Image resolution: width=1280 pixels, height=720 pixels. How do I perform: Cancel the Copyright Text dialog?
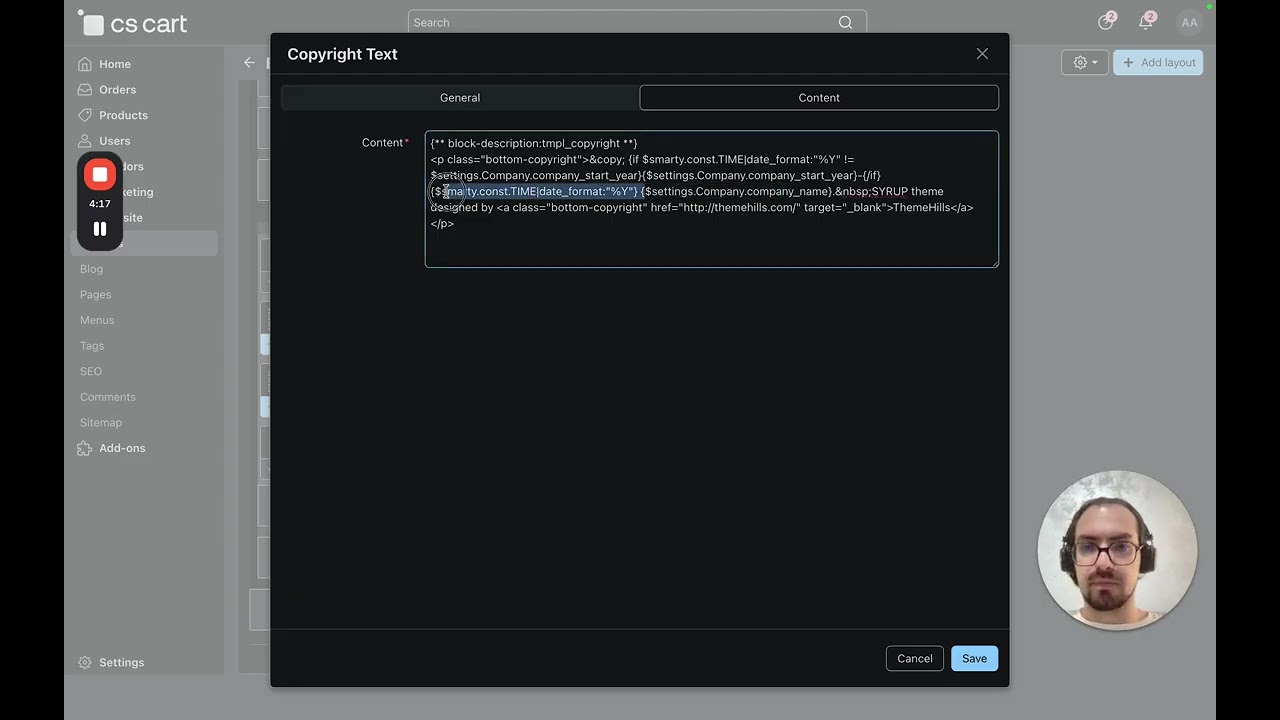pyautogui.click(x=914, y=658)
